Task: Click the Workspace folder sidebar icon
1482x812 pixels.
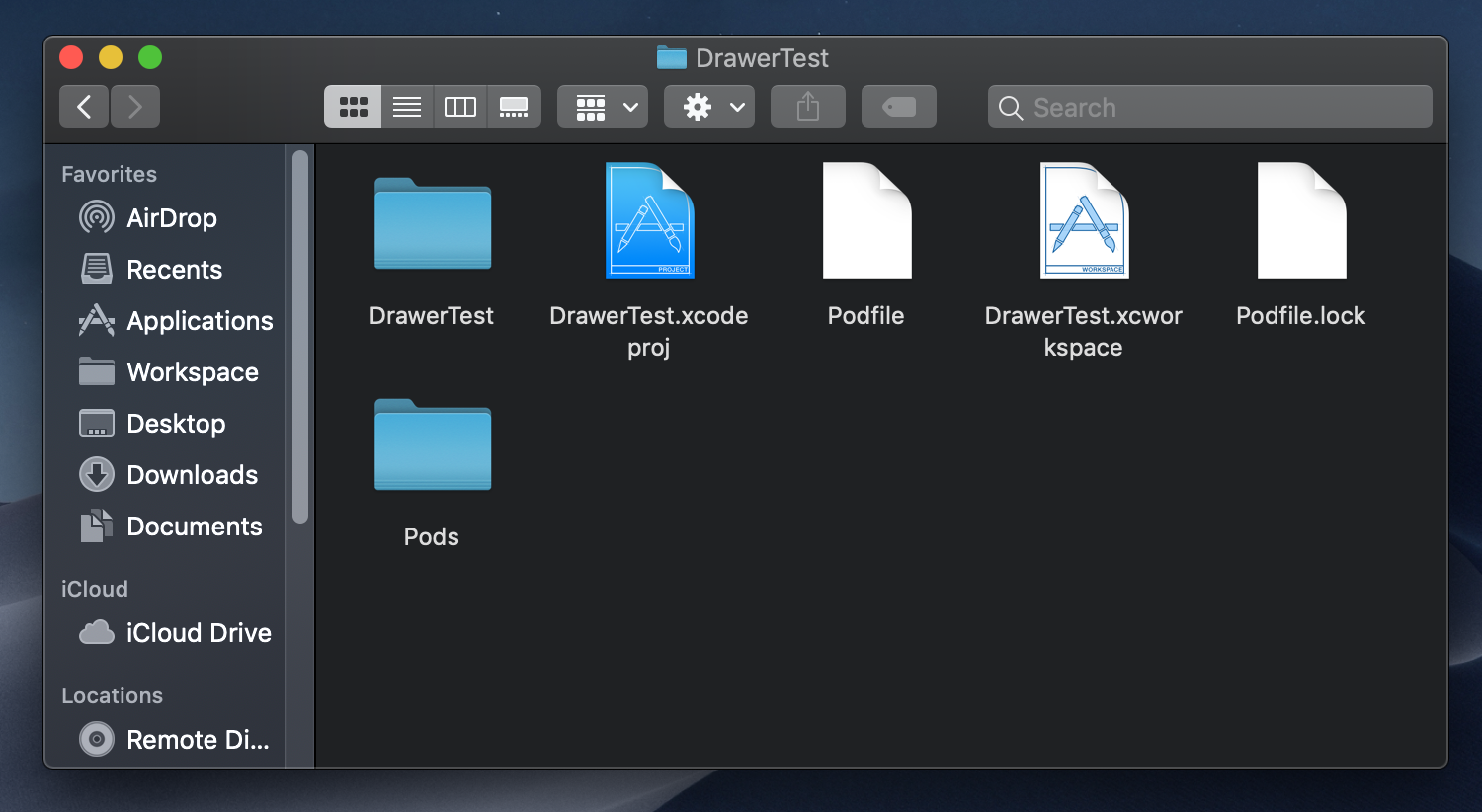Action: pos(97,371)
